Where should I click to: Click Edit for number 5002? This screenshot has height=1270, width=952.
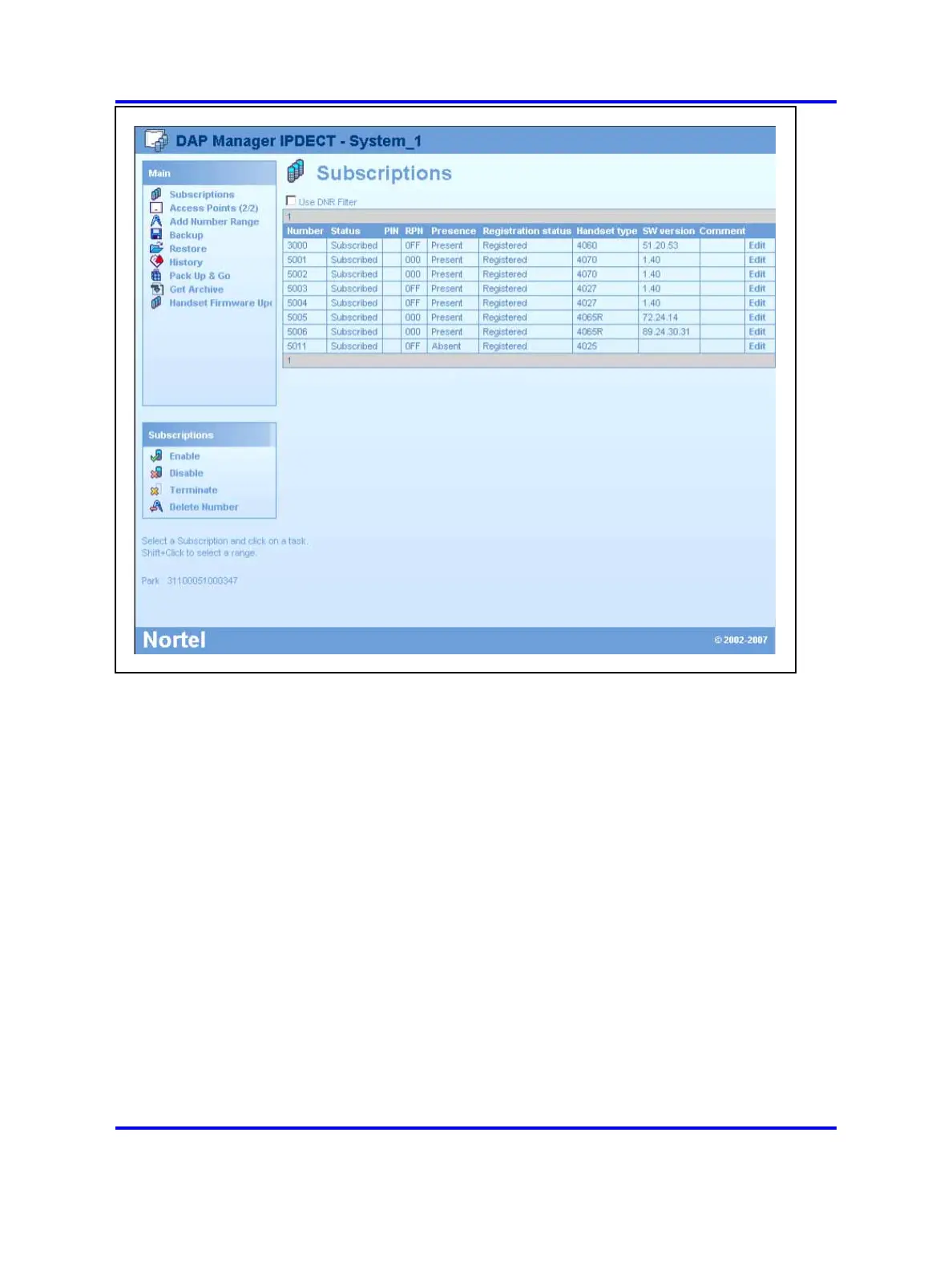[x=757, y=274]
